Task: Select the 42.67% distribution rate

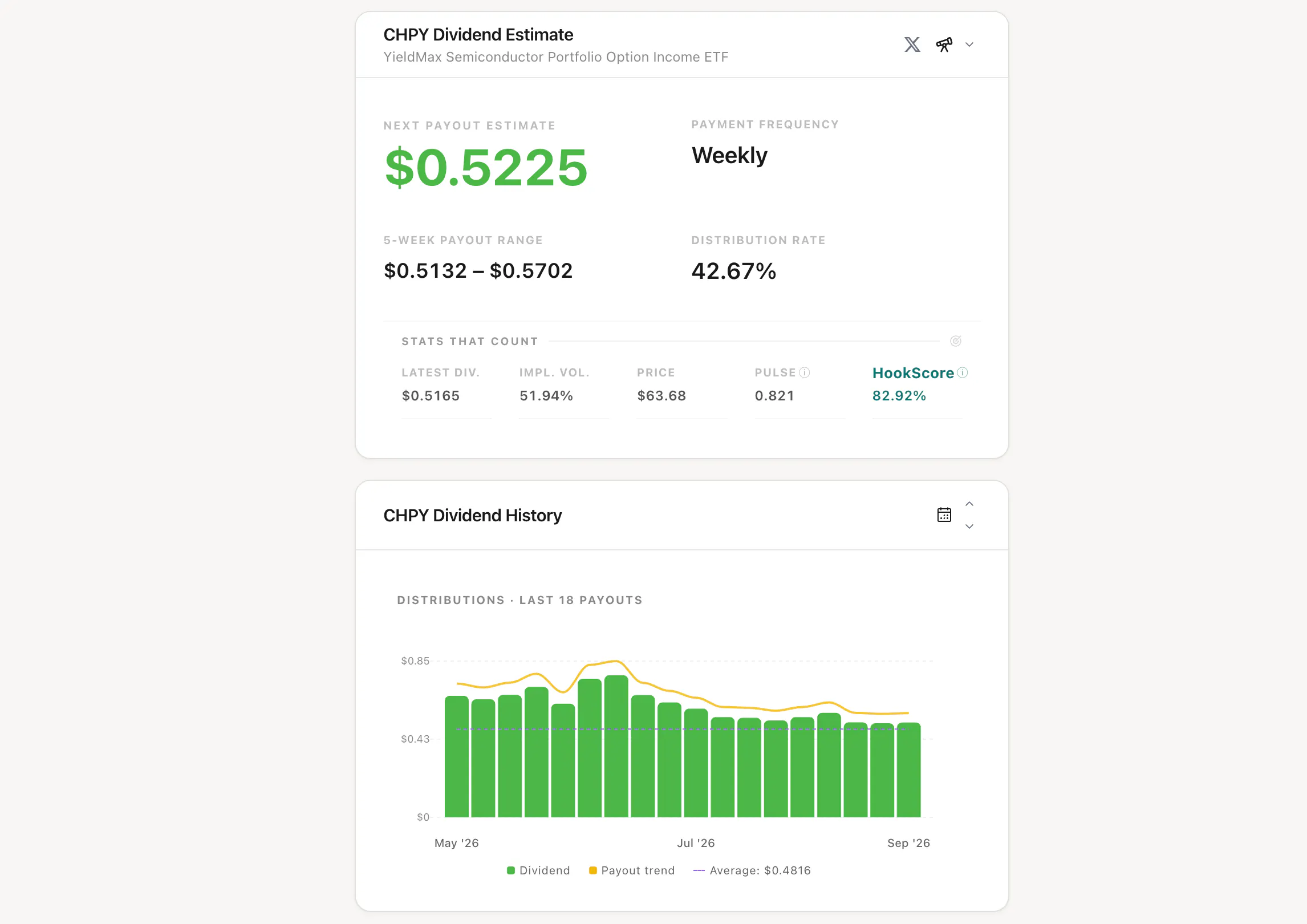Action: coord(734,271)
